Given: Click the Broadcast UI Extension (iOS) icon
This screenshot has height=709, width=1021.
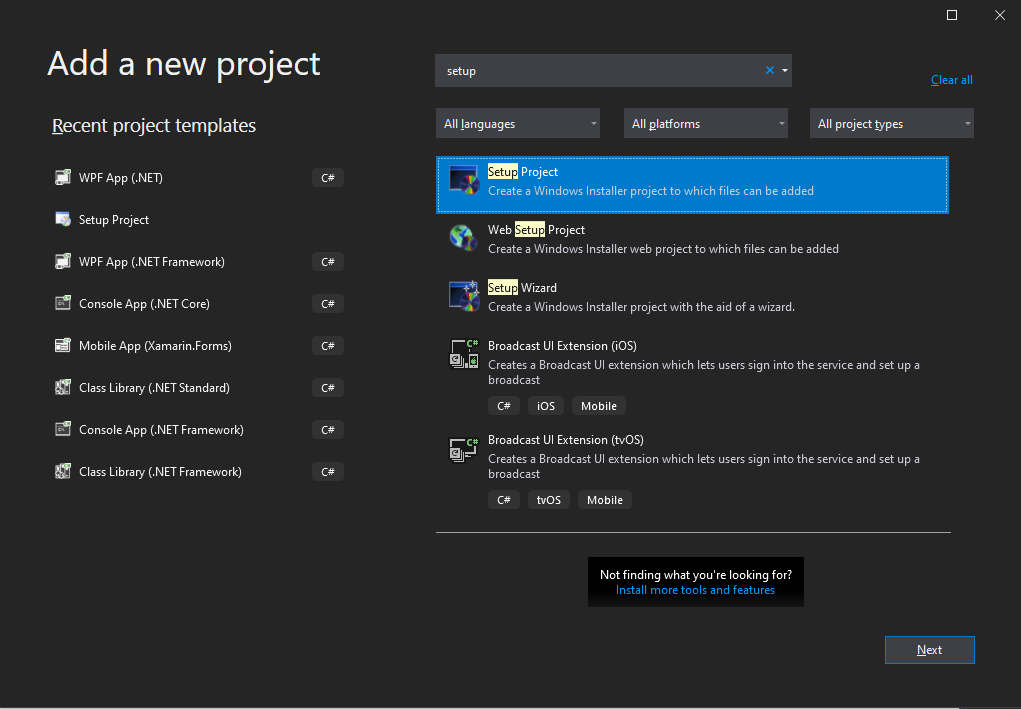Looking at the screenshot, I should (464, 354).
